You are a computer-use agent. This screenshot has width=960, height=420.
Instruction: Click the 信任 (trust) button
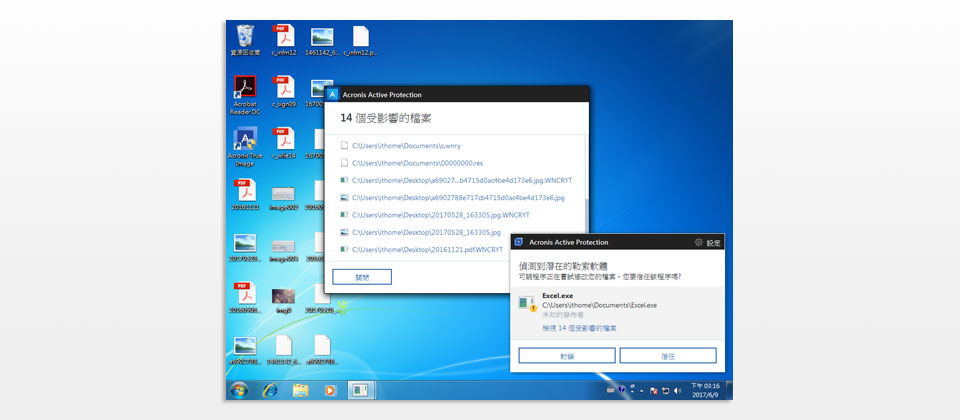(x=668, y=356)
